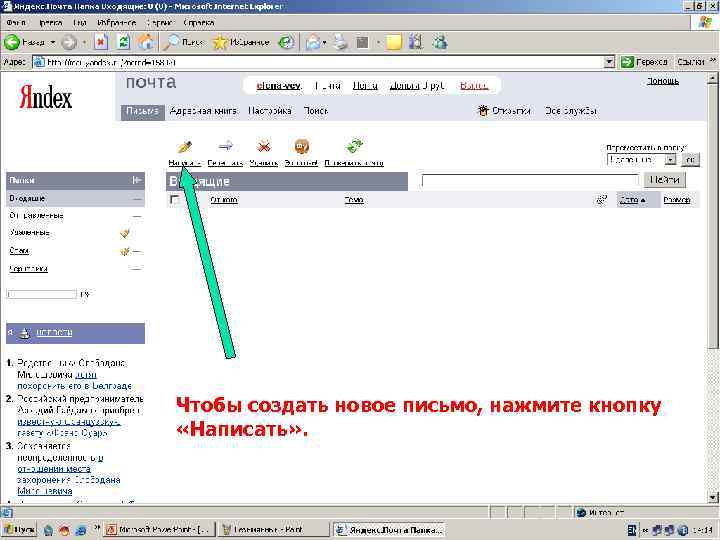Viewport: 720px width, 540px height.
Task: Open the Mail icon dropdown arrow
Action: coord(324,43)
